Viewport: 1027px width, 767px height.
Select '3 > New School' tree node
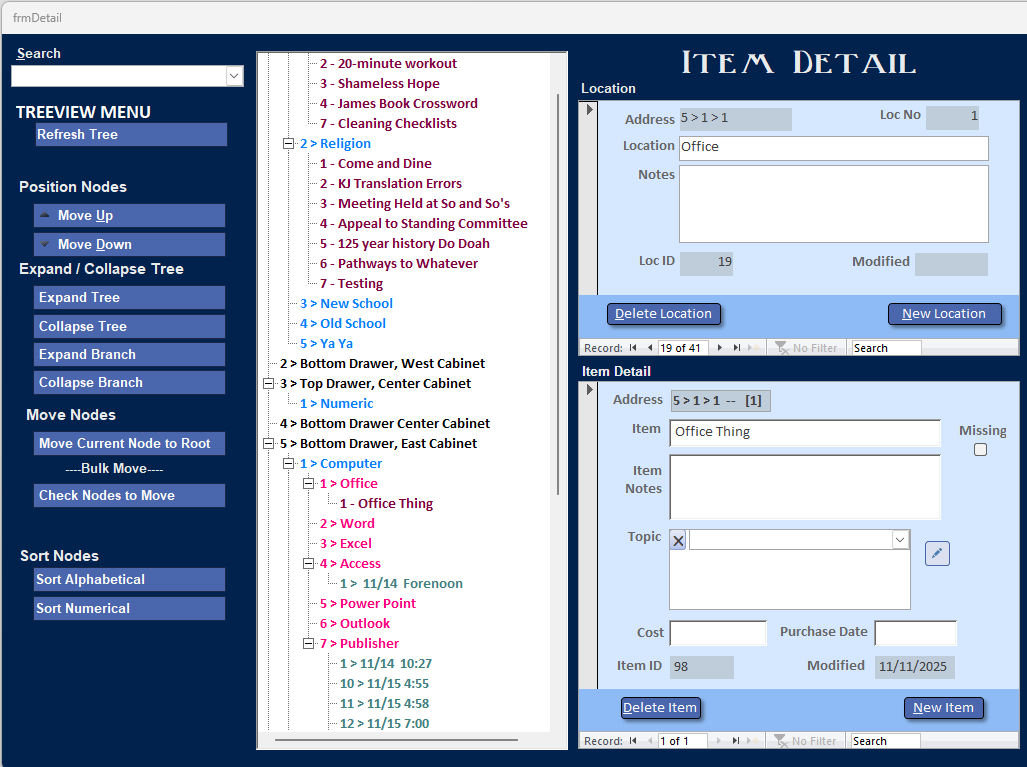click(346, 303)
